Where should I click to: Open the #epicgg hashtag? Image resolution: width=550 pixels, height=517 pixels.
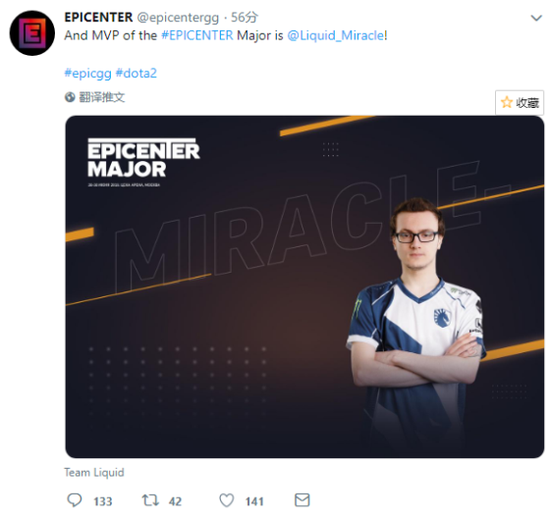[x=88, y=73]
